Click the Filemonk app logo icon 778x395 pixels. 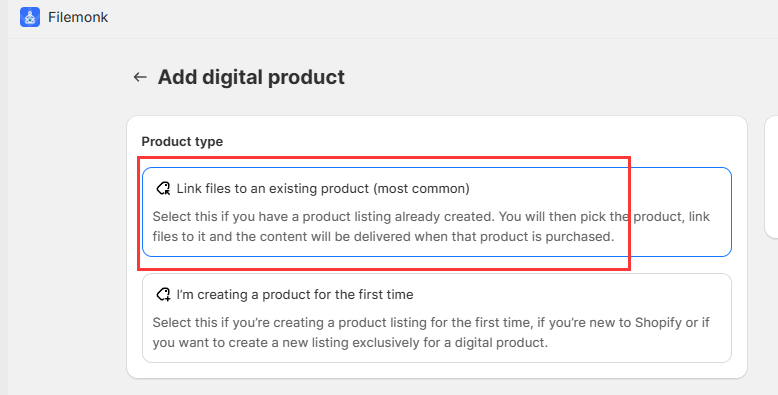tap(30, 17)
